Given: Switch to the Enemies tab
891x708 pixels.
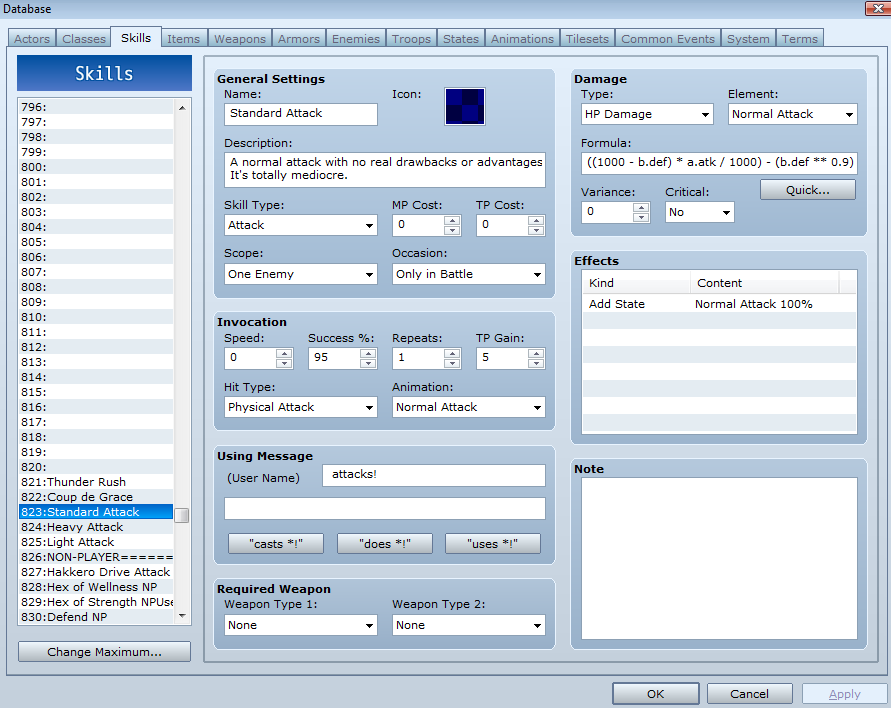Looking at the screenshot, I should tap(356, 39).
